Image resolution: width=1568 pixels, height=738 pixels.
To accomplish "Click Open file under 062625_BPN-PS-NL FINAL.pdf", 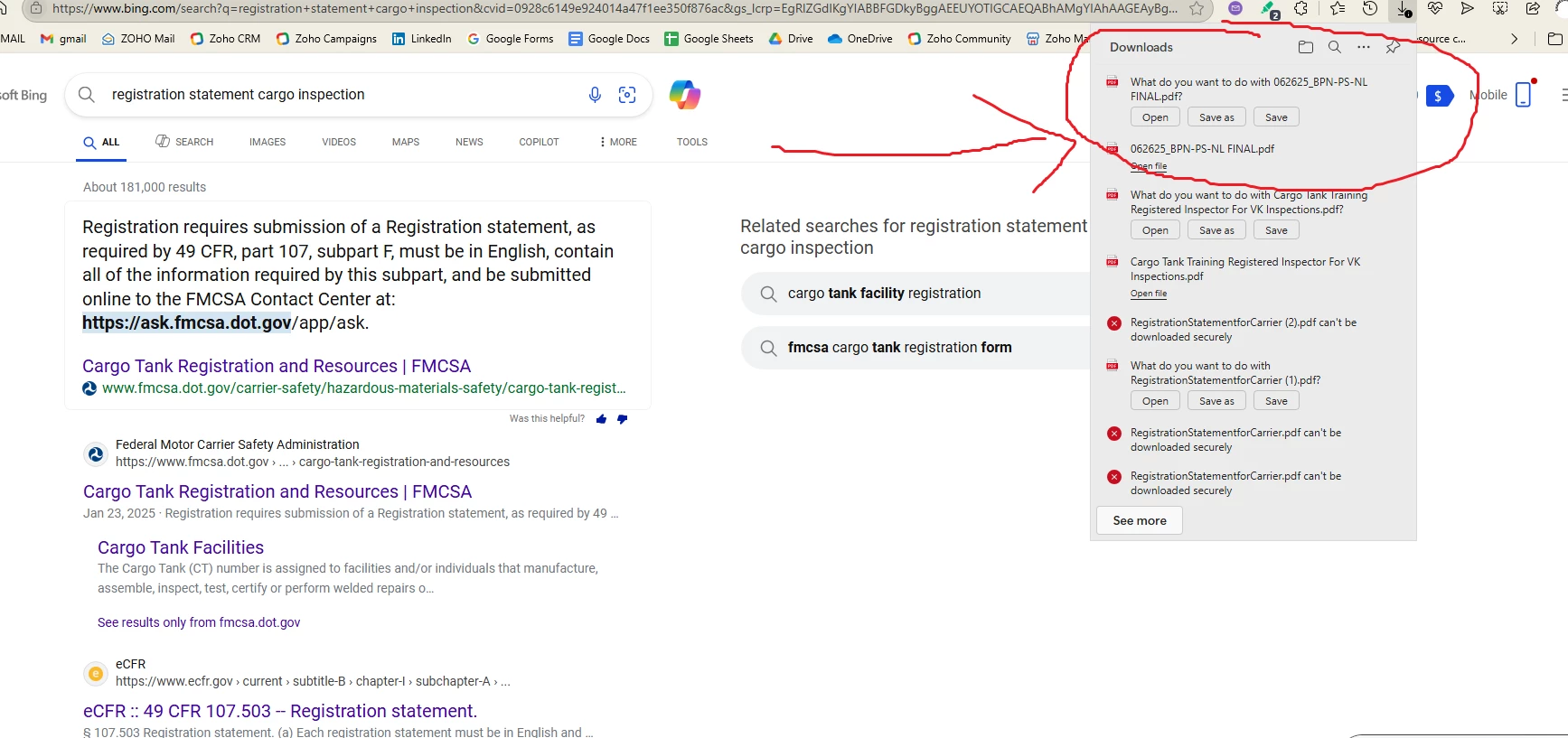I will tap(1149, 166).
